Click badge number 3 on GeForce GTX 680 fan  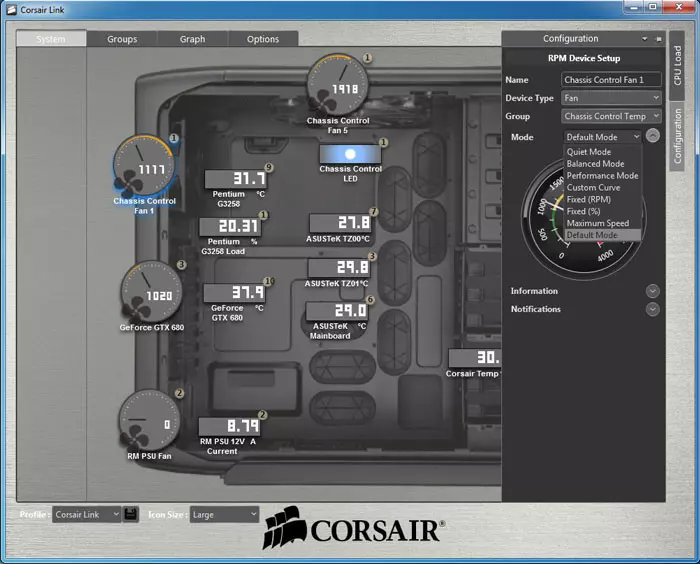click(x=181, y=265)
